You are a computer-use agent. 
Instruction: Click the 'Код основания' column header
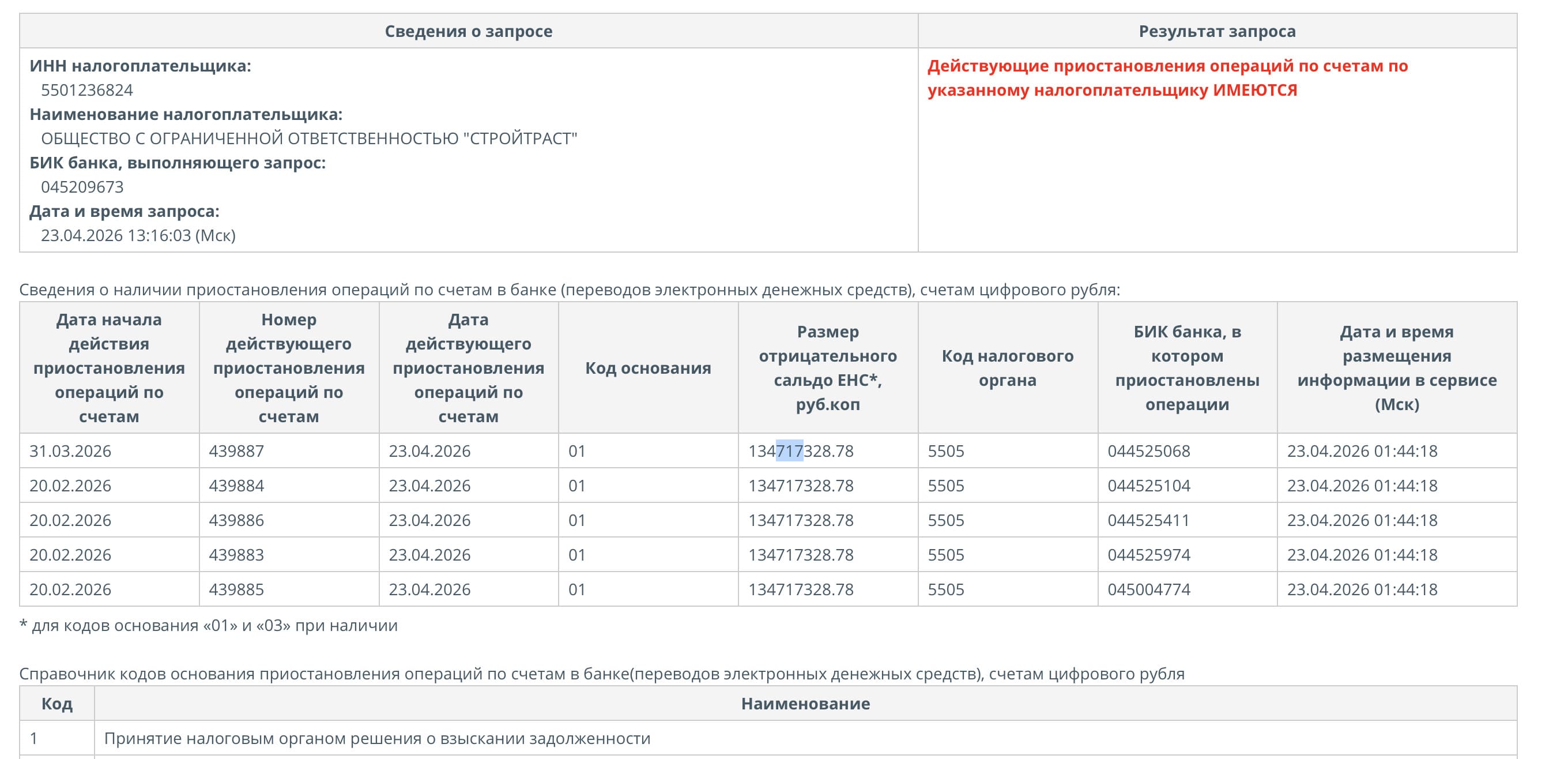[x=647, y=368]
